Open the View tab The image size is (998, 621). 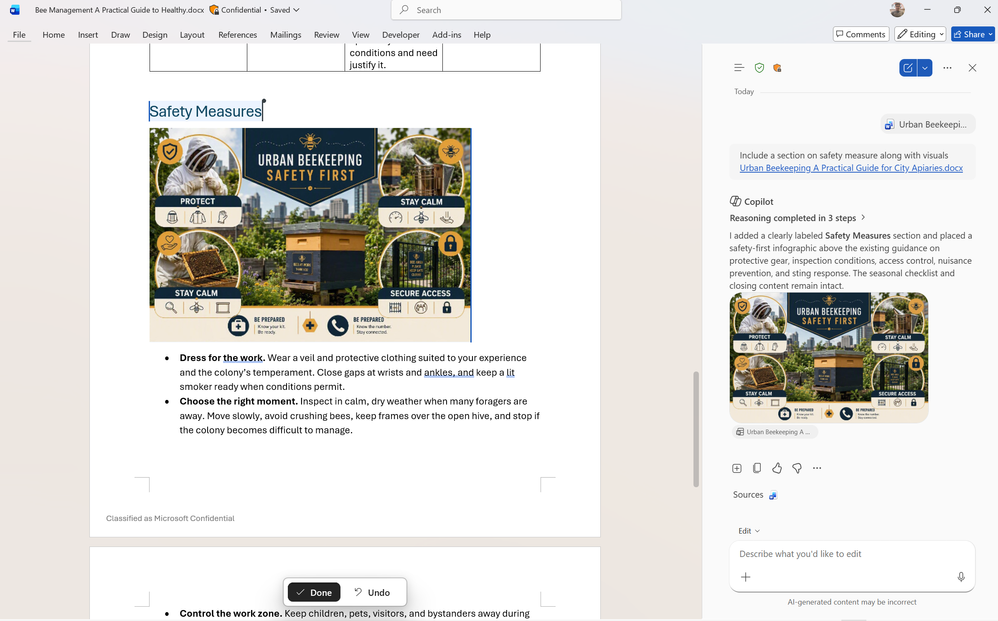click(x=360, y=34)
